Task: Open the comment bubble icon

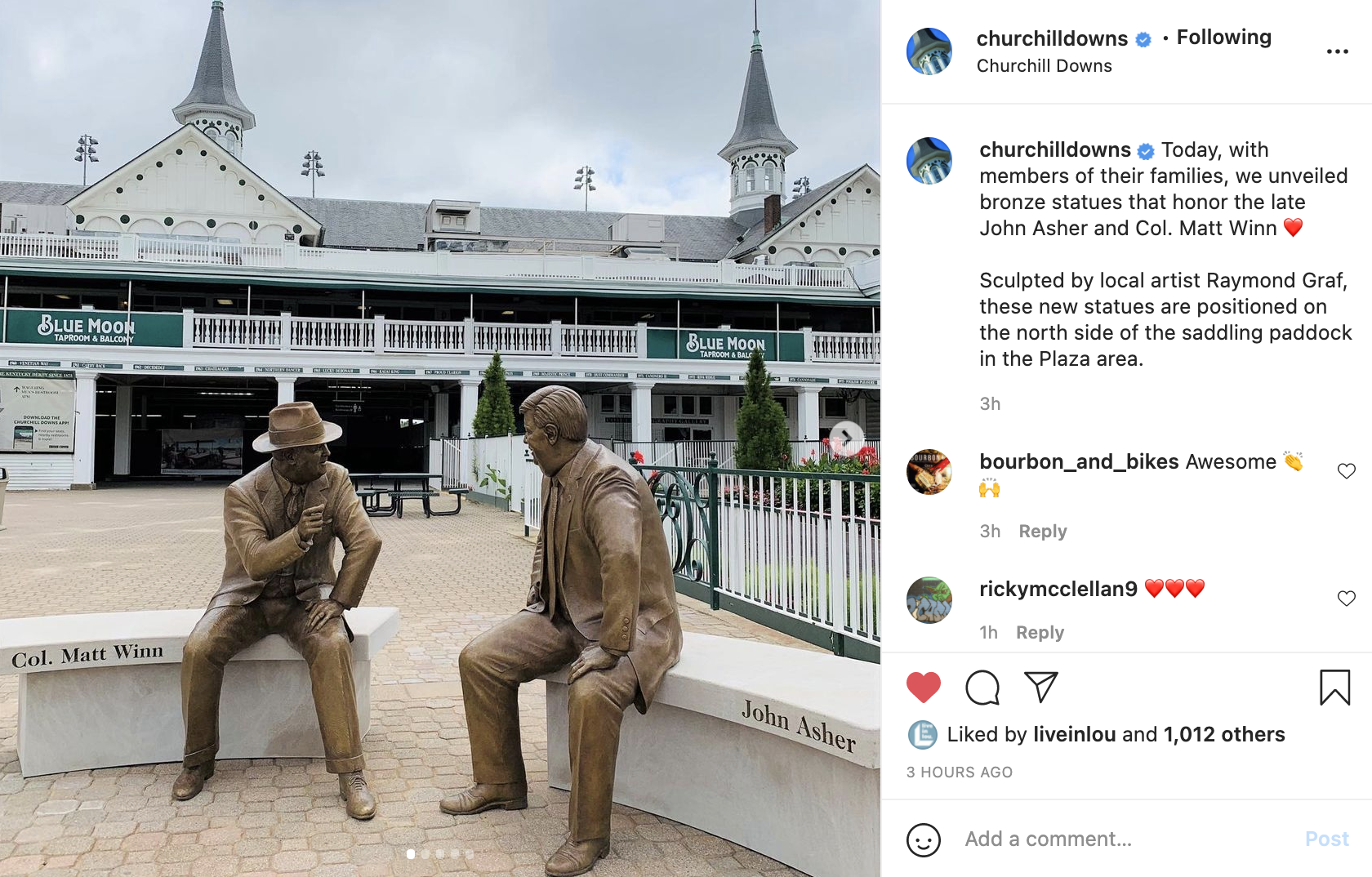Action: pyautogui.click(x=982, y=688)
